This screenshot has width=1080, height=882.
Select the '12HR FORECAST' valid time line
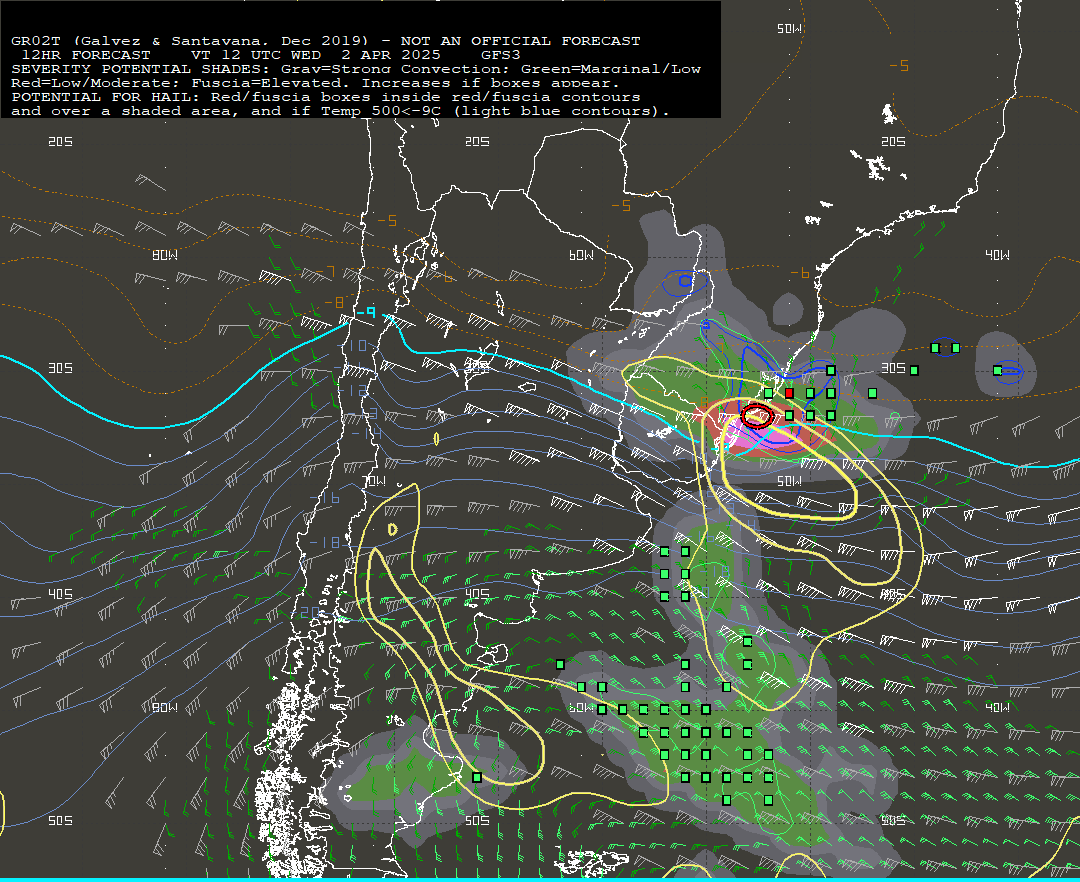271,54
